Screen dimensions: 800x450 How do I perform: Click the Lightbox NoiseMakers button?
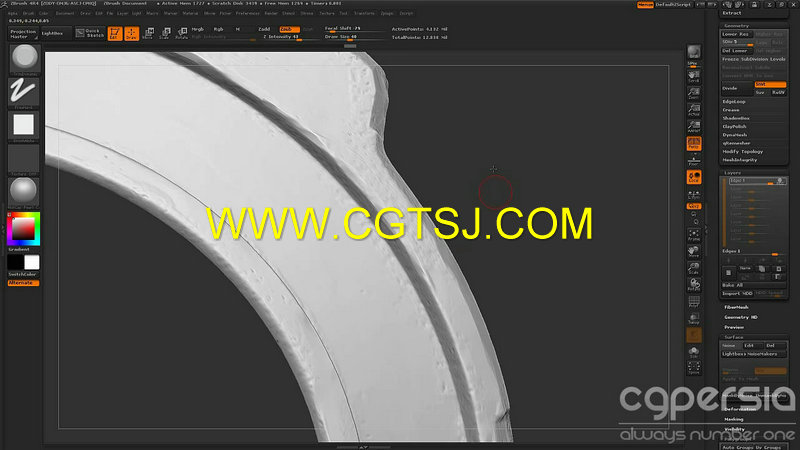[x=754, y=354]
